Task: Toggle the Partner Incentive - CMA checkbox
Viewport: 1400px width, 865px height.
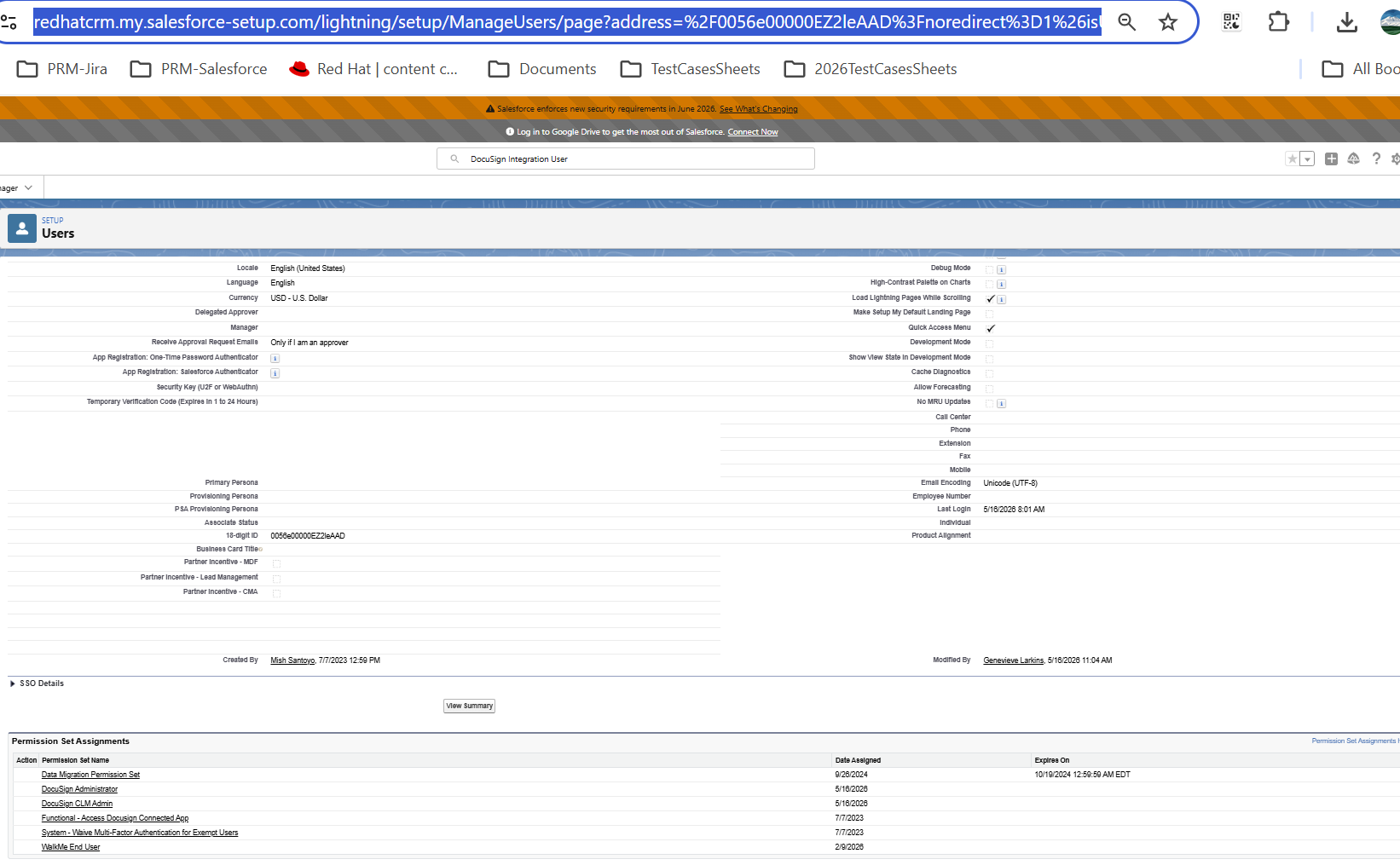Action: click(x=276, y=593)
